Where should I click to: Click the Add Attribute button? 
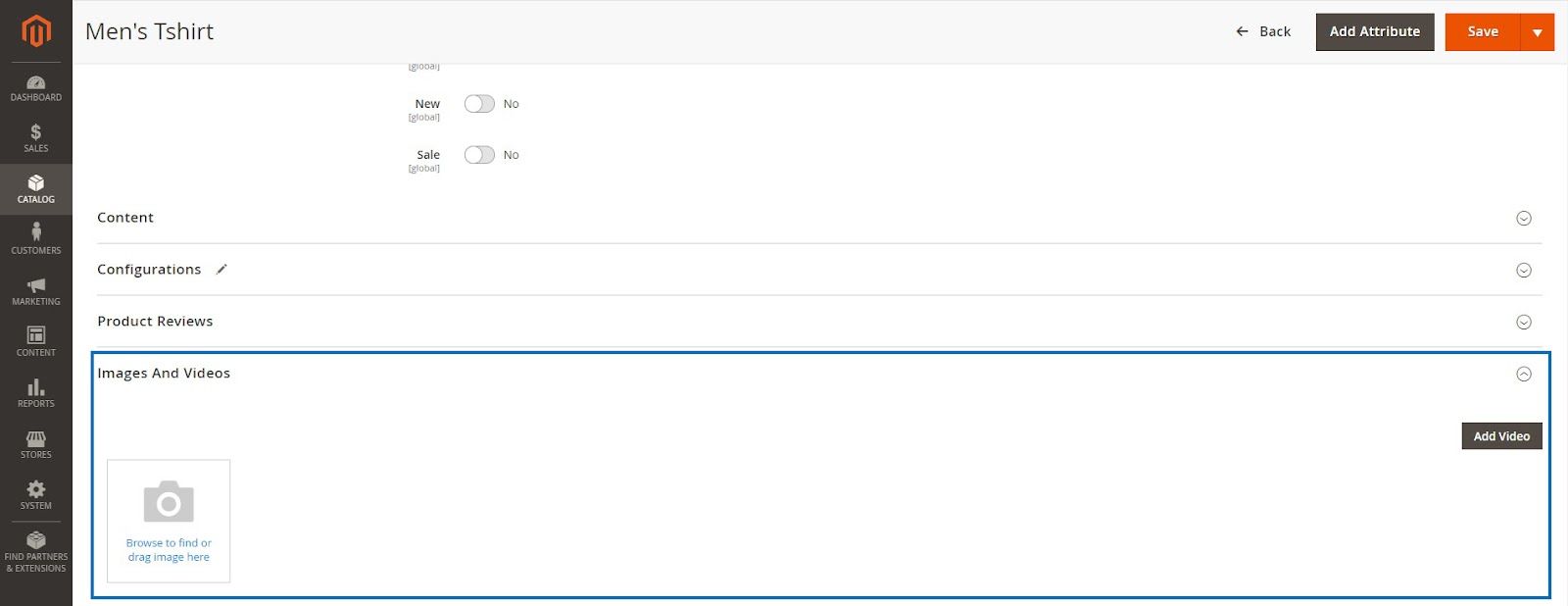pyautogui.click(x=1374, y=31)
